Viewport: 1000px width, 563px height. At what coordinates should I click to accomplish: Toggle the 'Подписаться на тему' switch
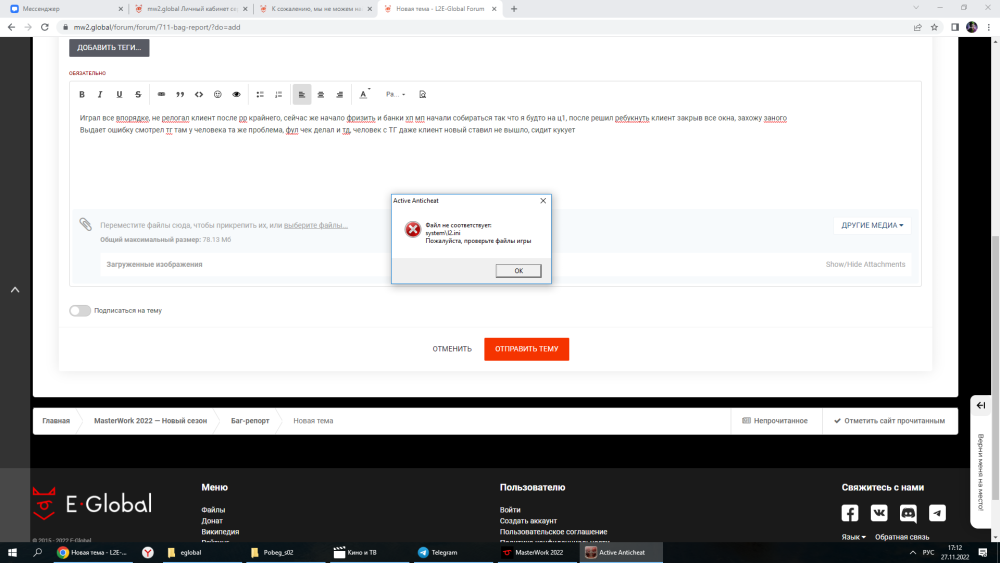[80, 310]
